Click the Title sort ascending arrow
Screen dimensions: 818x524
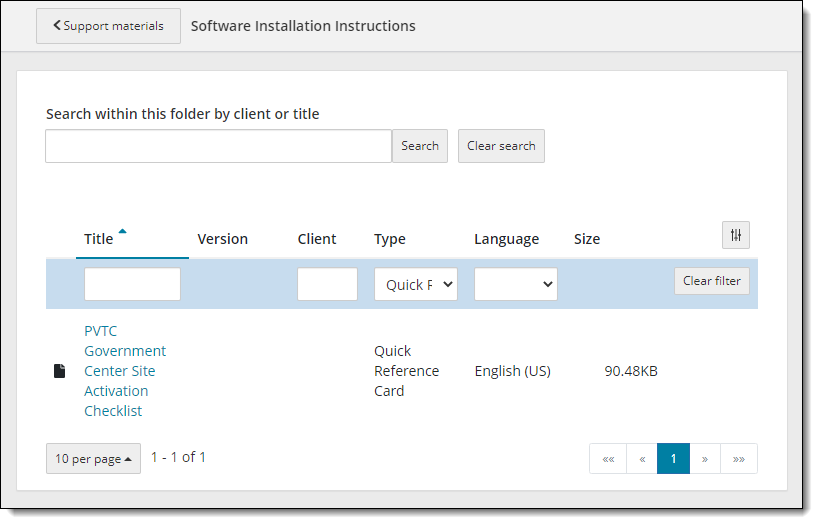(122, 232)
